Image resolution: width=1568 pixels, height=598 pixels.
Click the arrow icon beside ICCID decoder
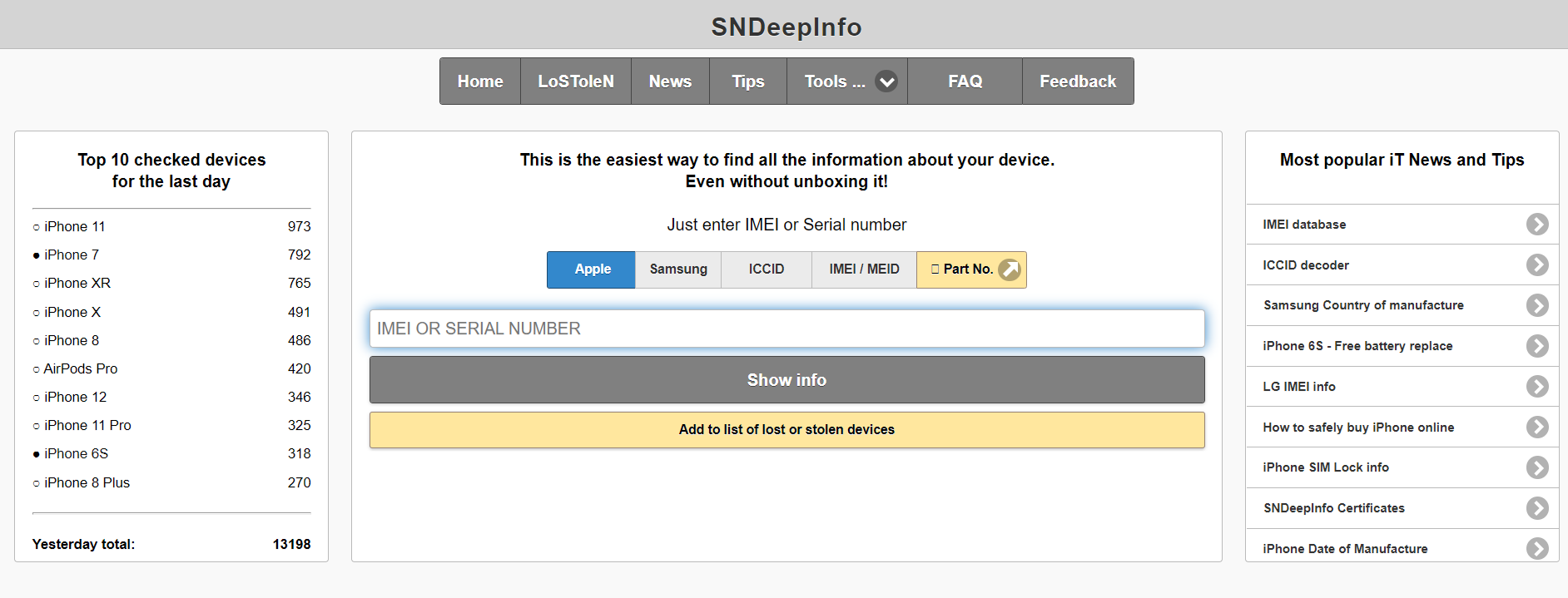(1537, 264)
